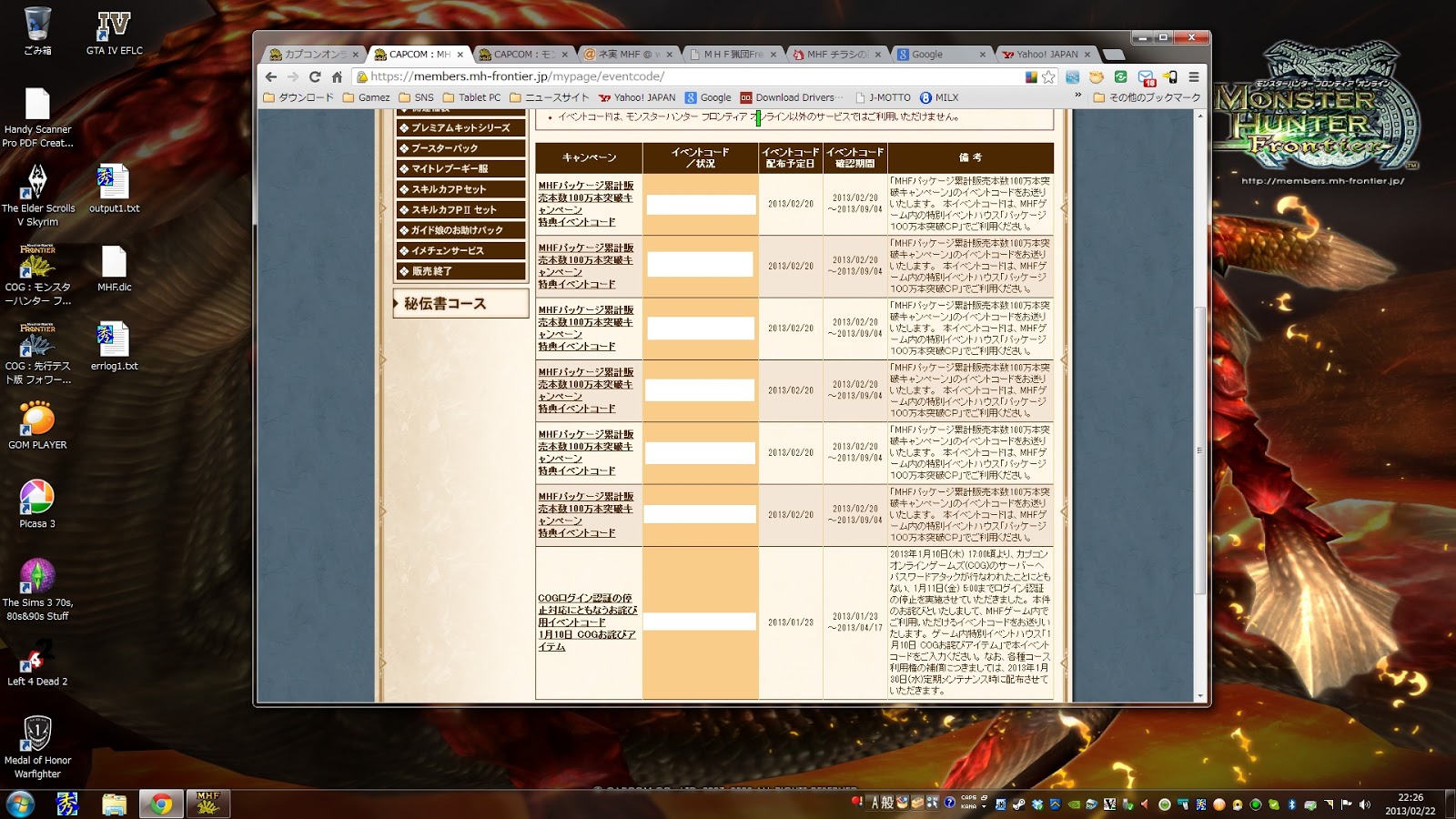Click the event code field in the COG row
This screenshot has height=819, width=1456.
(x=700, y=622)
